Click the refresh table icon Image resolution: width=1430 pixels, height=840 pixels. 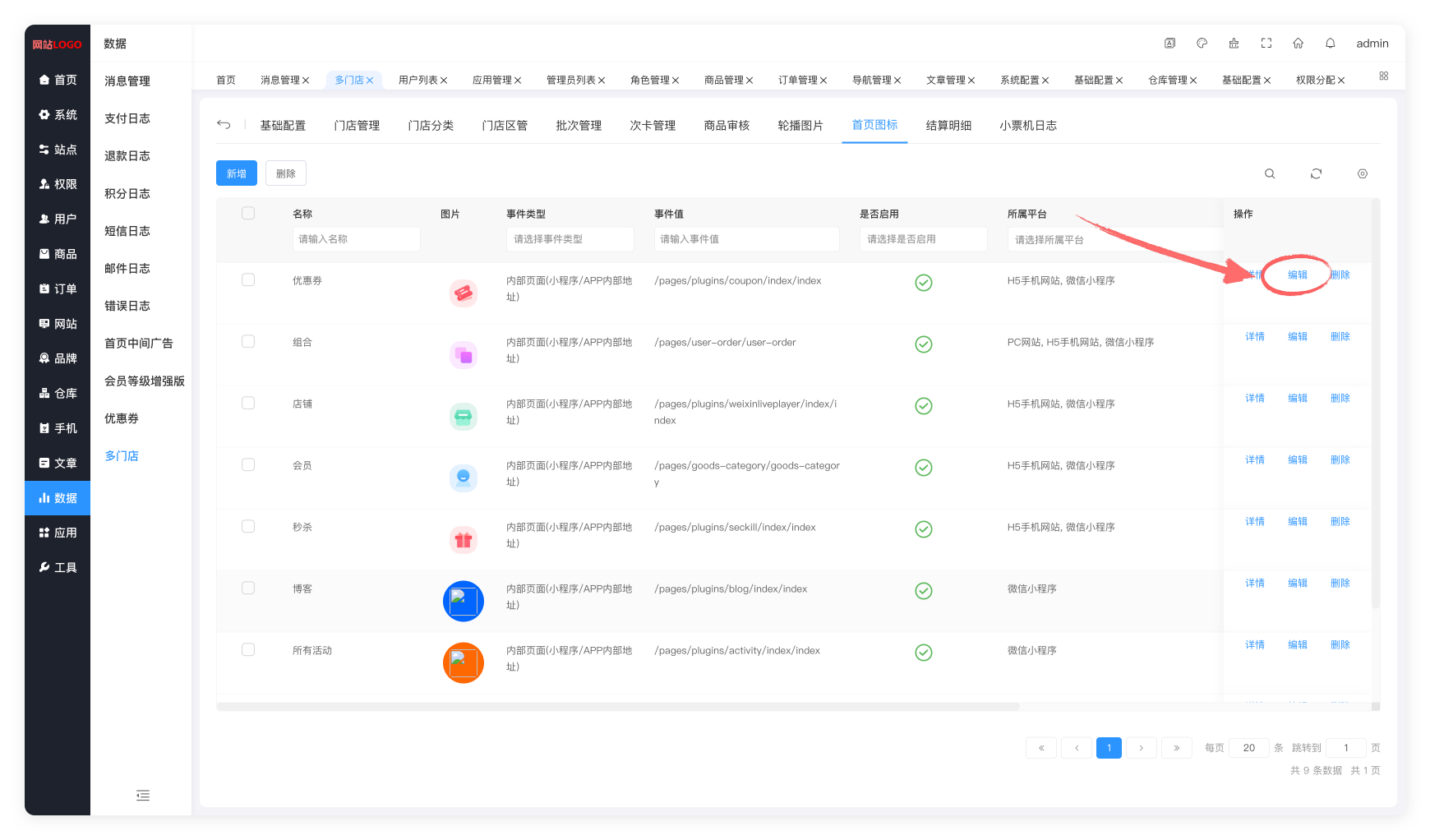[x=1316, y=173]
